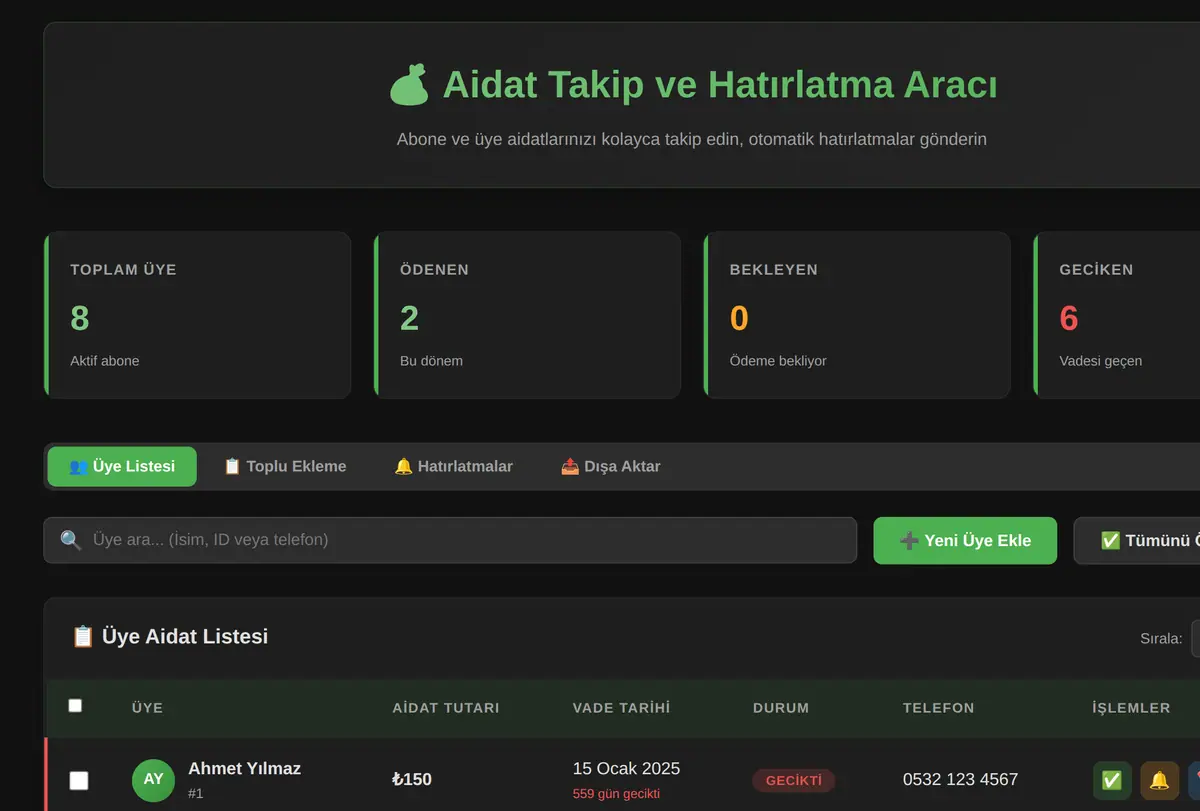Viewport: 1200px width, 811px height.
Task: Click the Toplam Üye stat card
Action: 197,315
